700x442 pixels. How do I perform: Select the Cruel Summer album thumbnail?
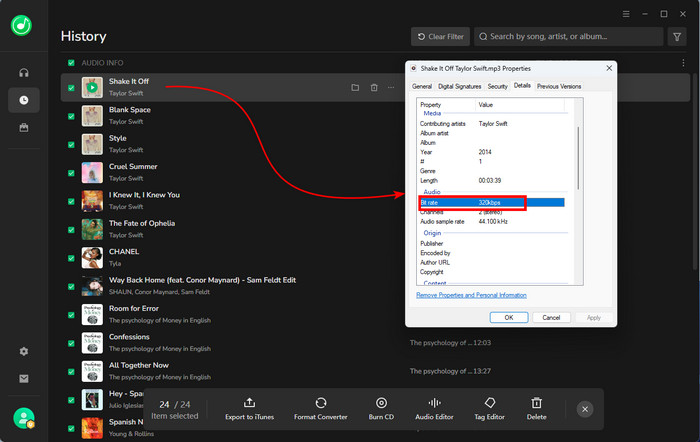92,173
